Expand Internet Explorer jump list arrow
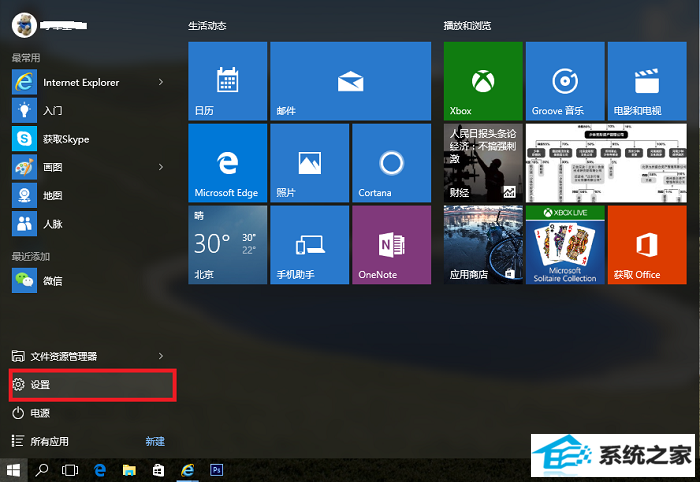Viewport: 700px width, 482px height. click(161, 82)
